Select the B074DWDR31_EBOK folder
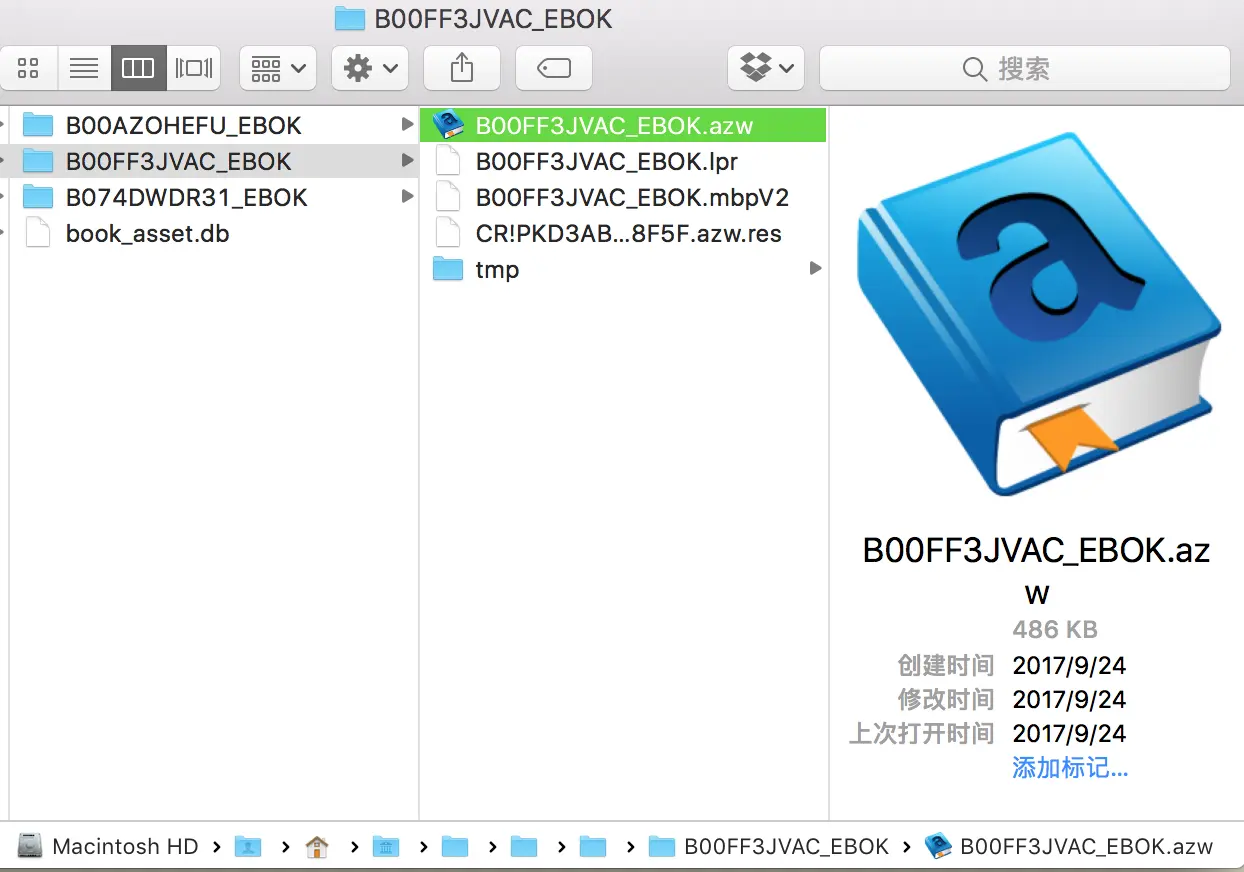The height and width of the screenshot is (872, 1244). (213, 197)
